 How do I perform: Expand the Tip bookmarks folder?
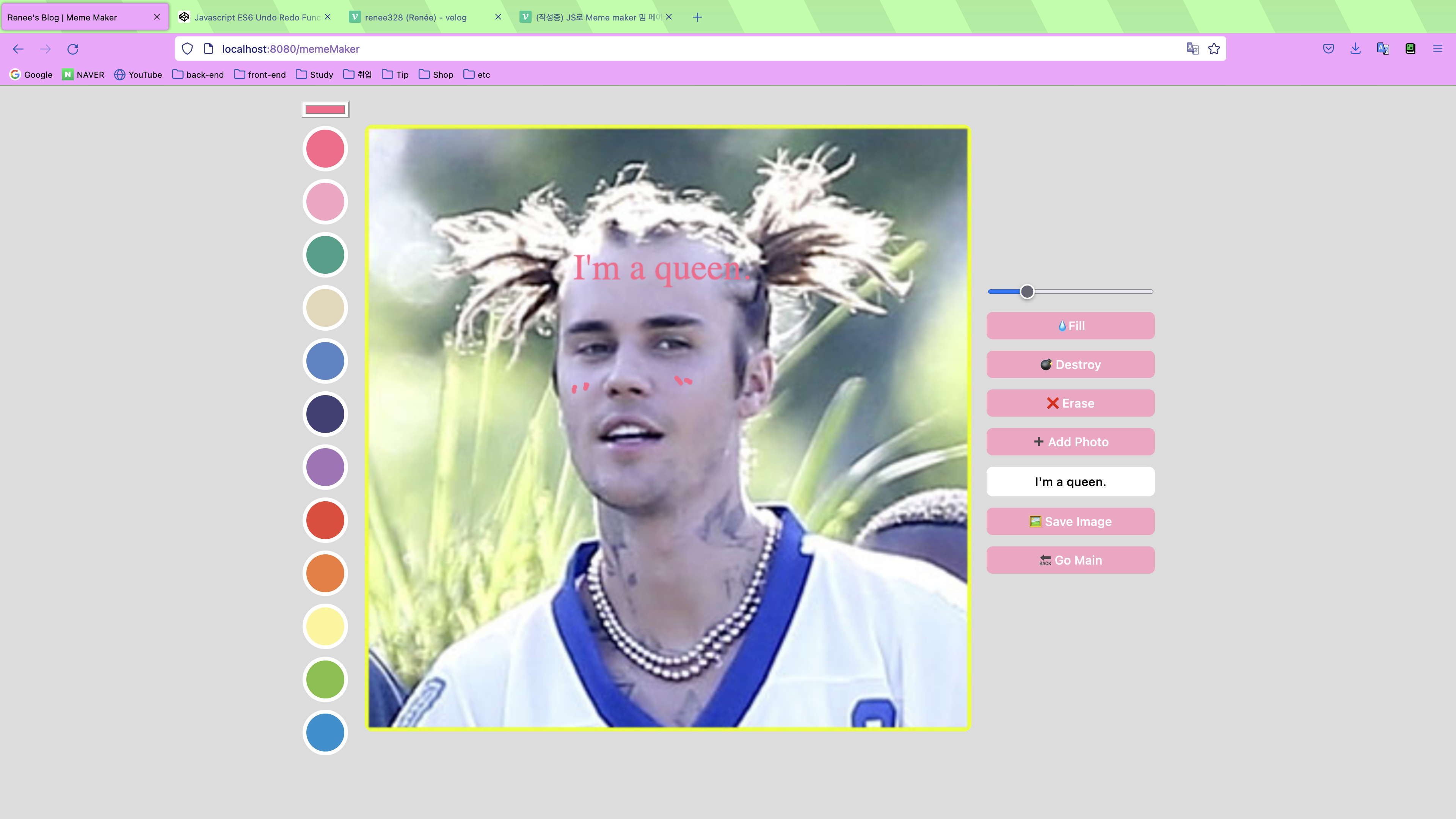tap(395, 75)
